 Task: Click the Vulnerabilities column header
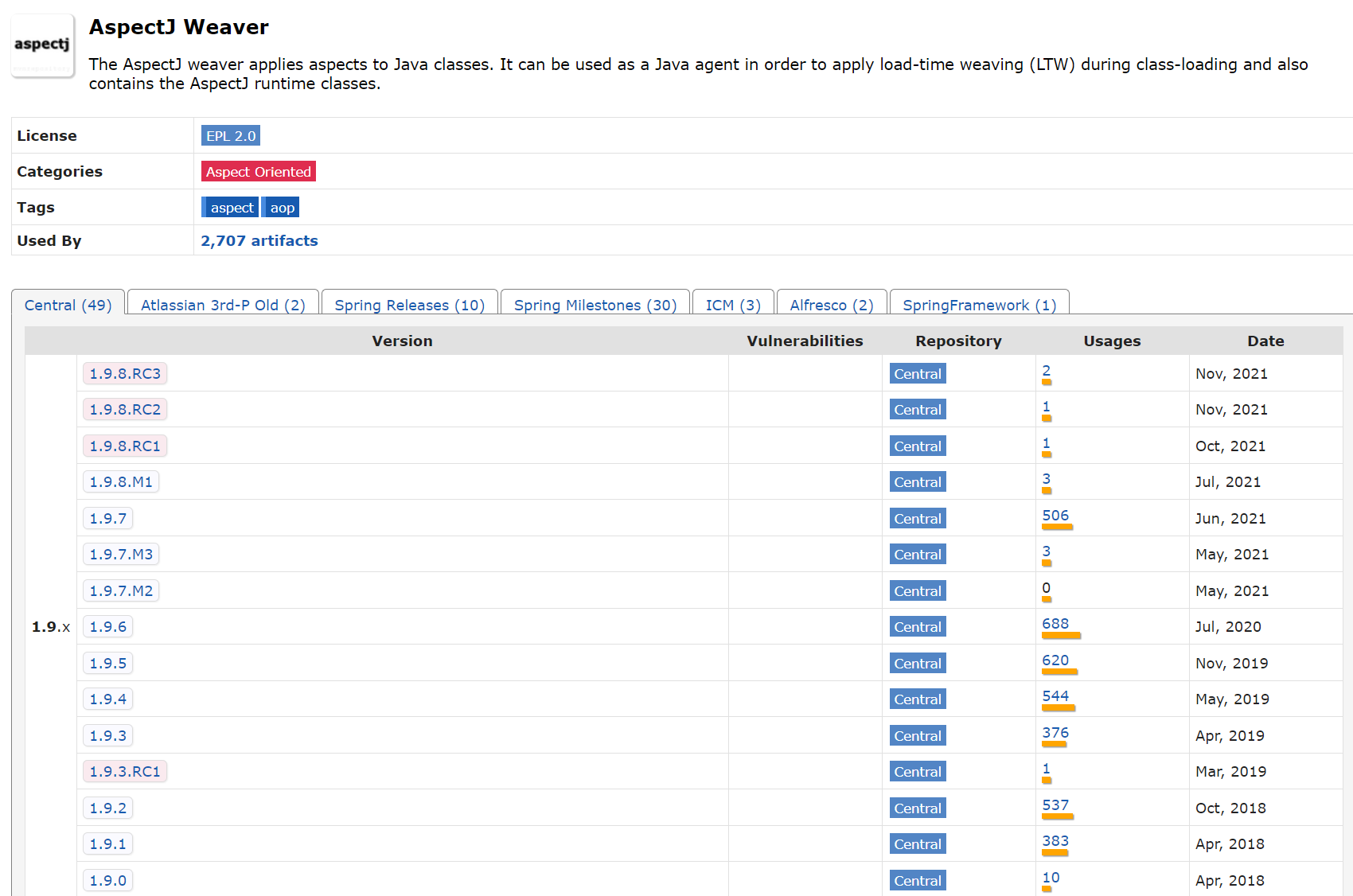coord(805,341)
